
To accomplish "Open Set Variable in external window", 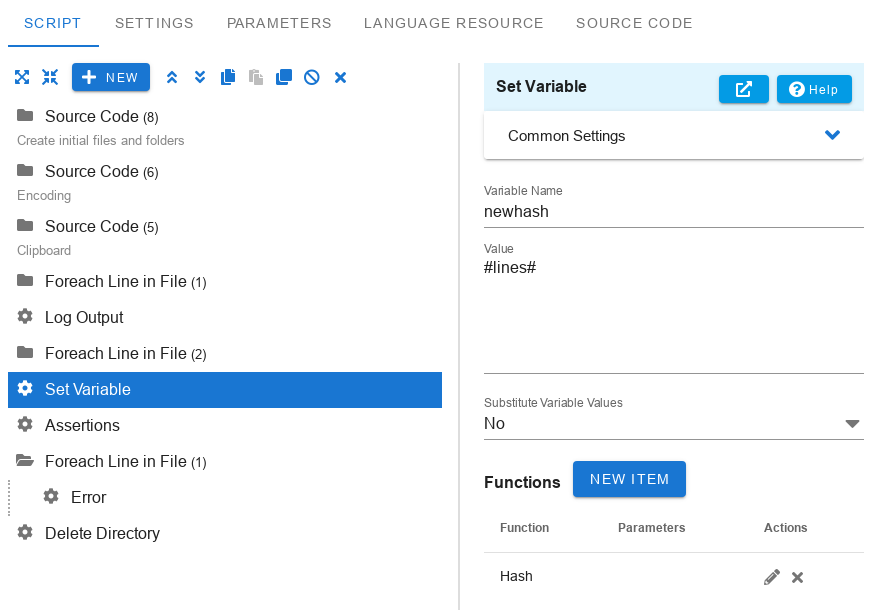I will coord(743,89).
